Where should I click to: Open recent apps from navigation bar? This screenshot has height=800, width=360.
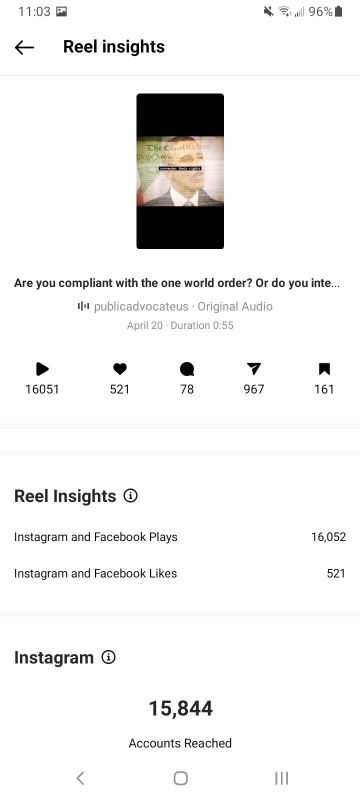click(x=281, y=778)
